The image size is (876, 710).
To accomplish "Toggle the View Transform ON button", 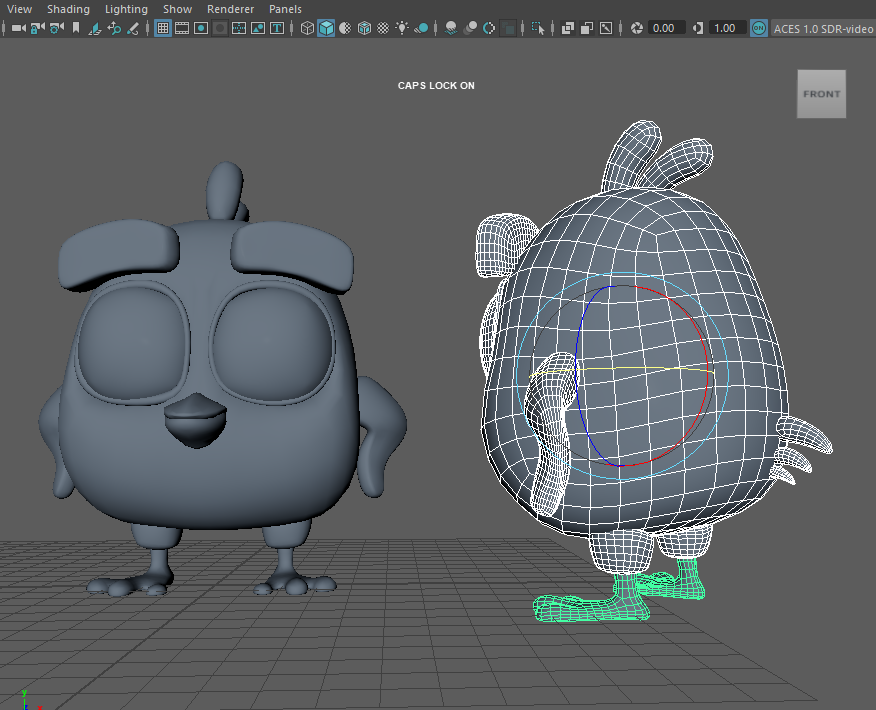I will click(x=759, y=28).
